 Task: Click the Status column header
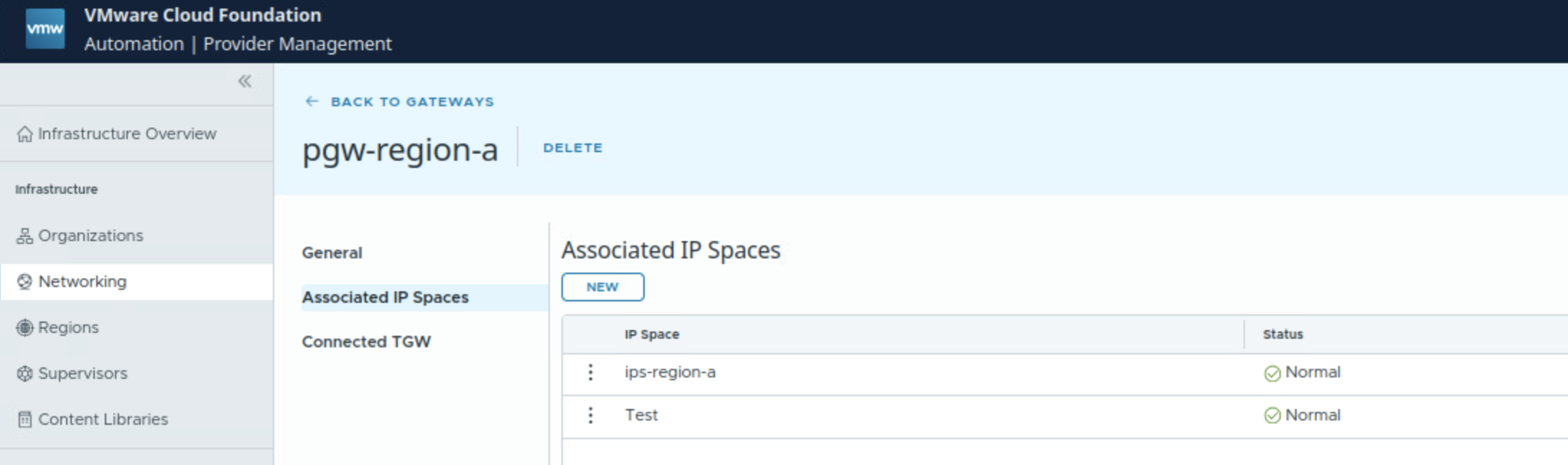(1282, 334)
